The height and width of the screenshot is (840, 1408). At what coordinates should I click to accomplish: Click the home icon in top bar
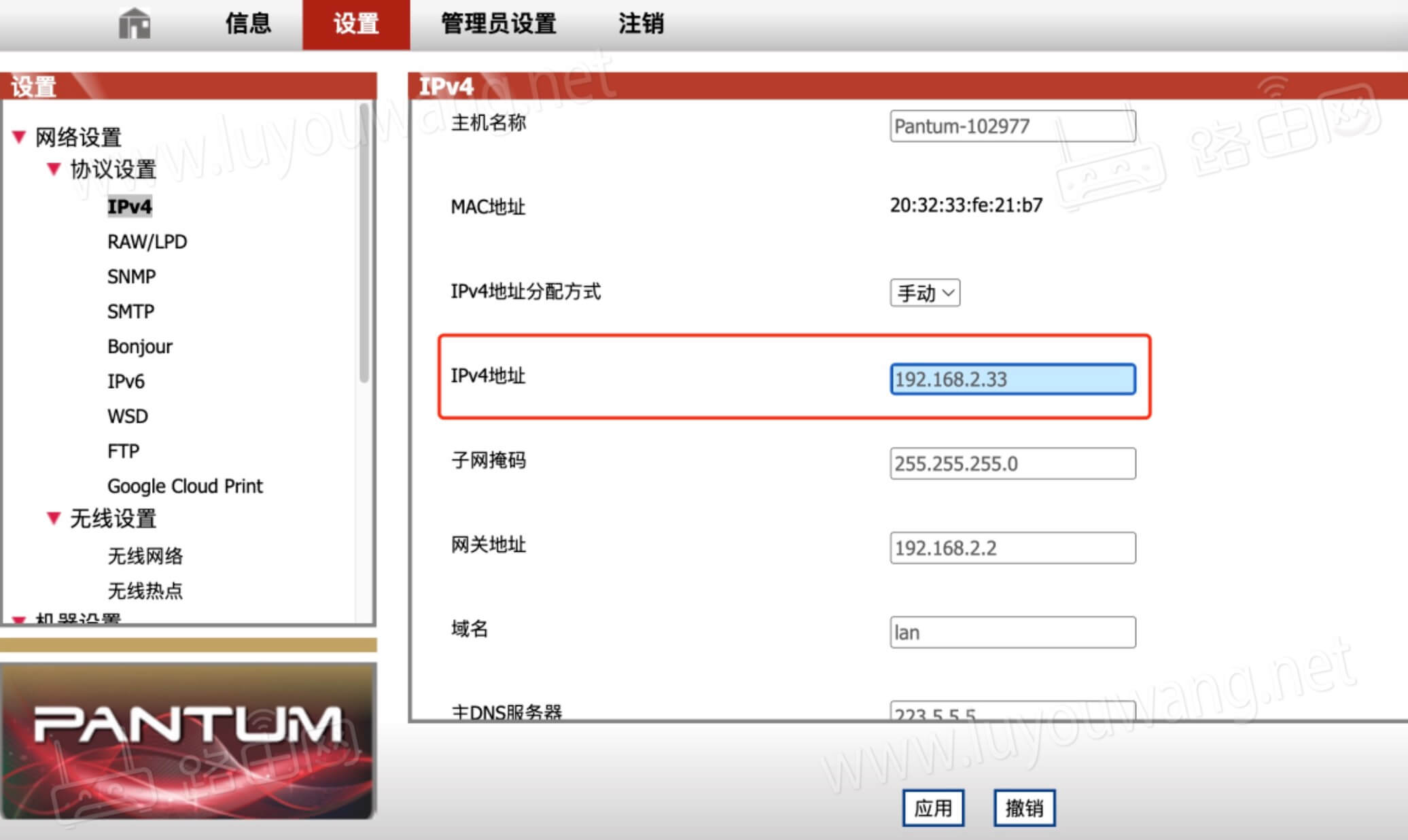click(135, 24)
